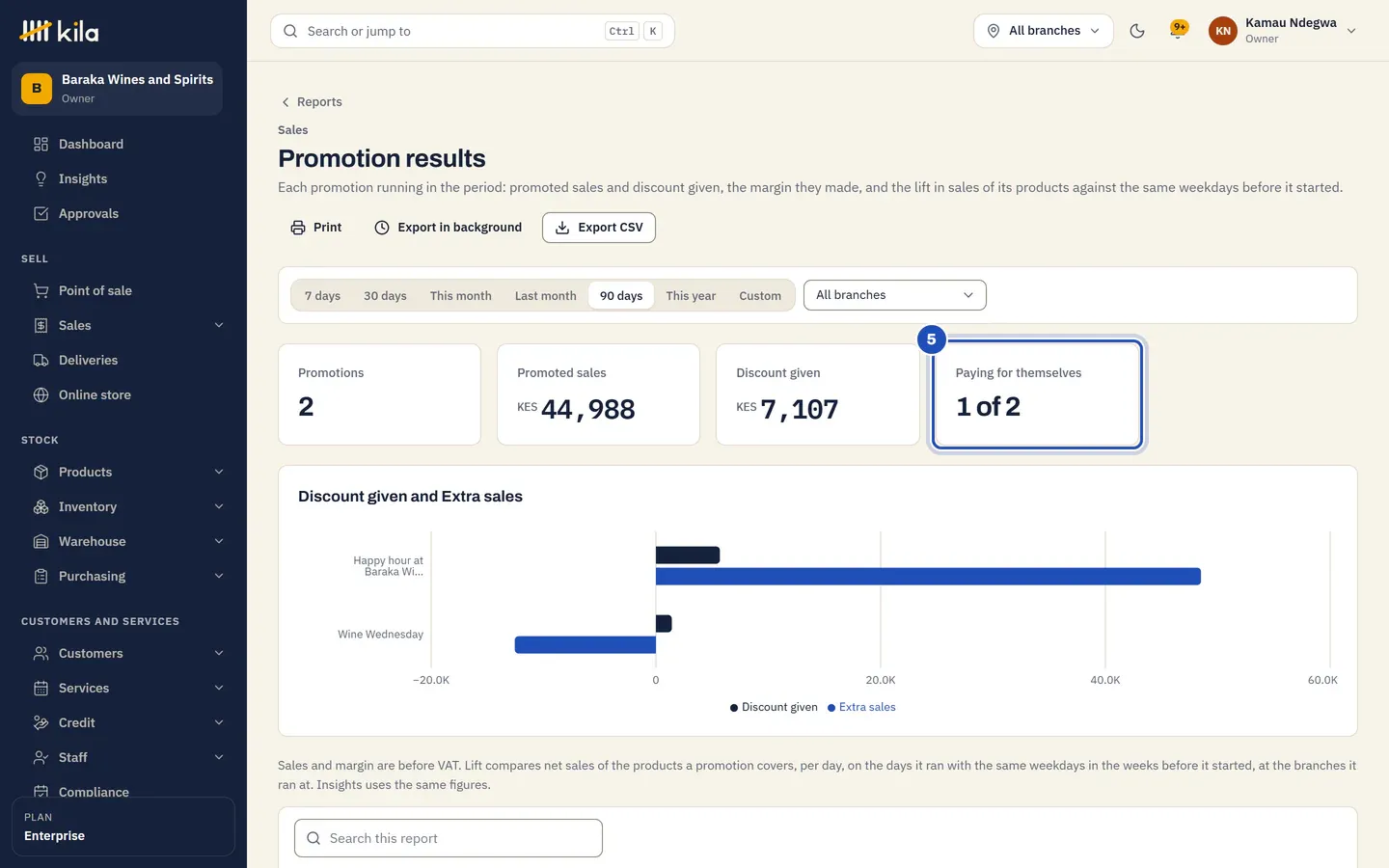Open the notifications bell

[x=1178, y=31]
